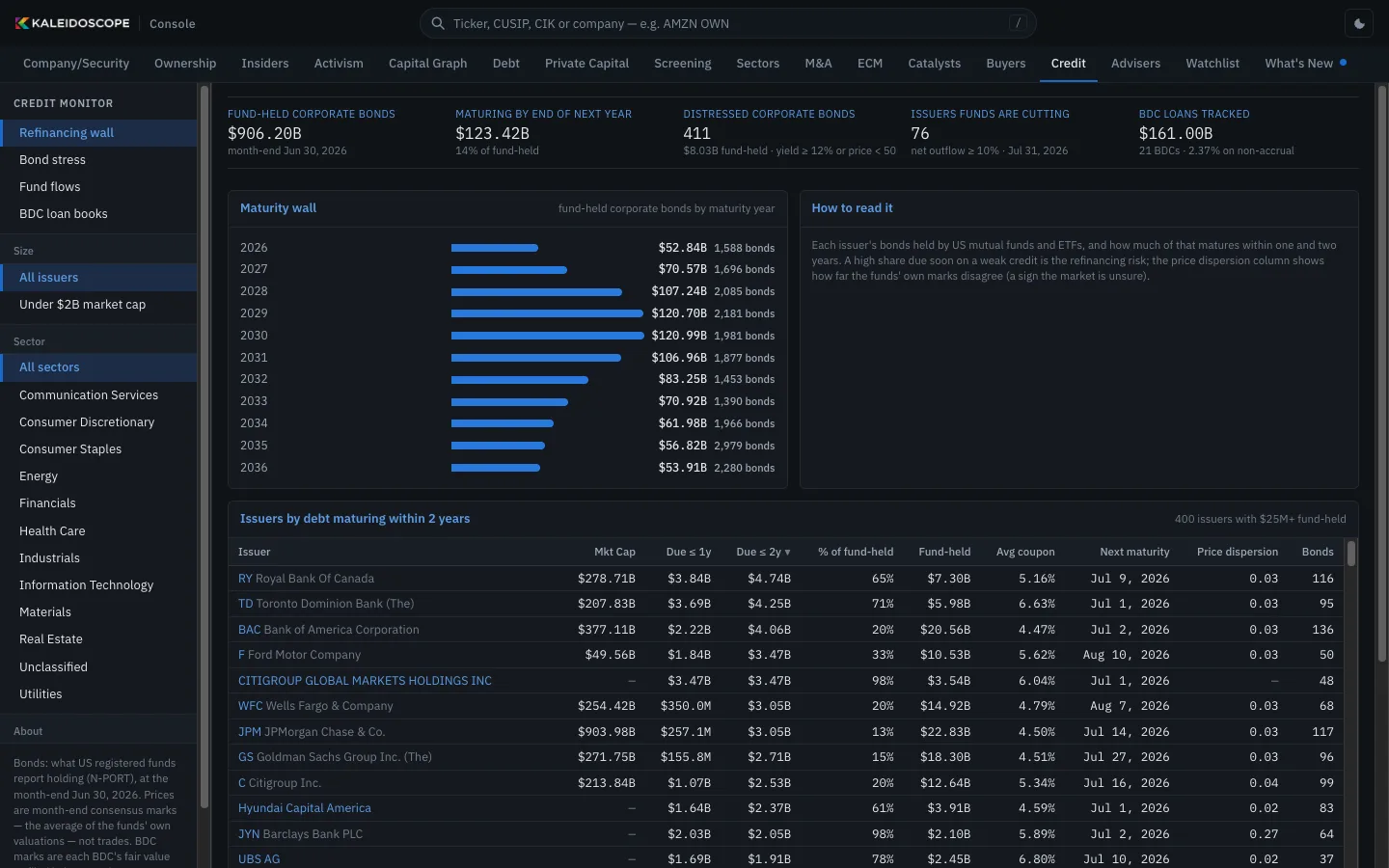Click the Distressed Corporate Bonds stat
Viewport: 1389px width, 868px height.
click(x=789, y=132)
